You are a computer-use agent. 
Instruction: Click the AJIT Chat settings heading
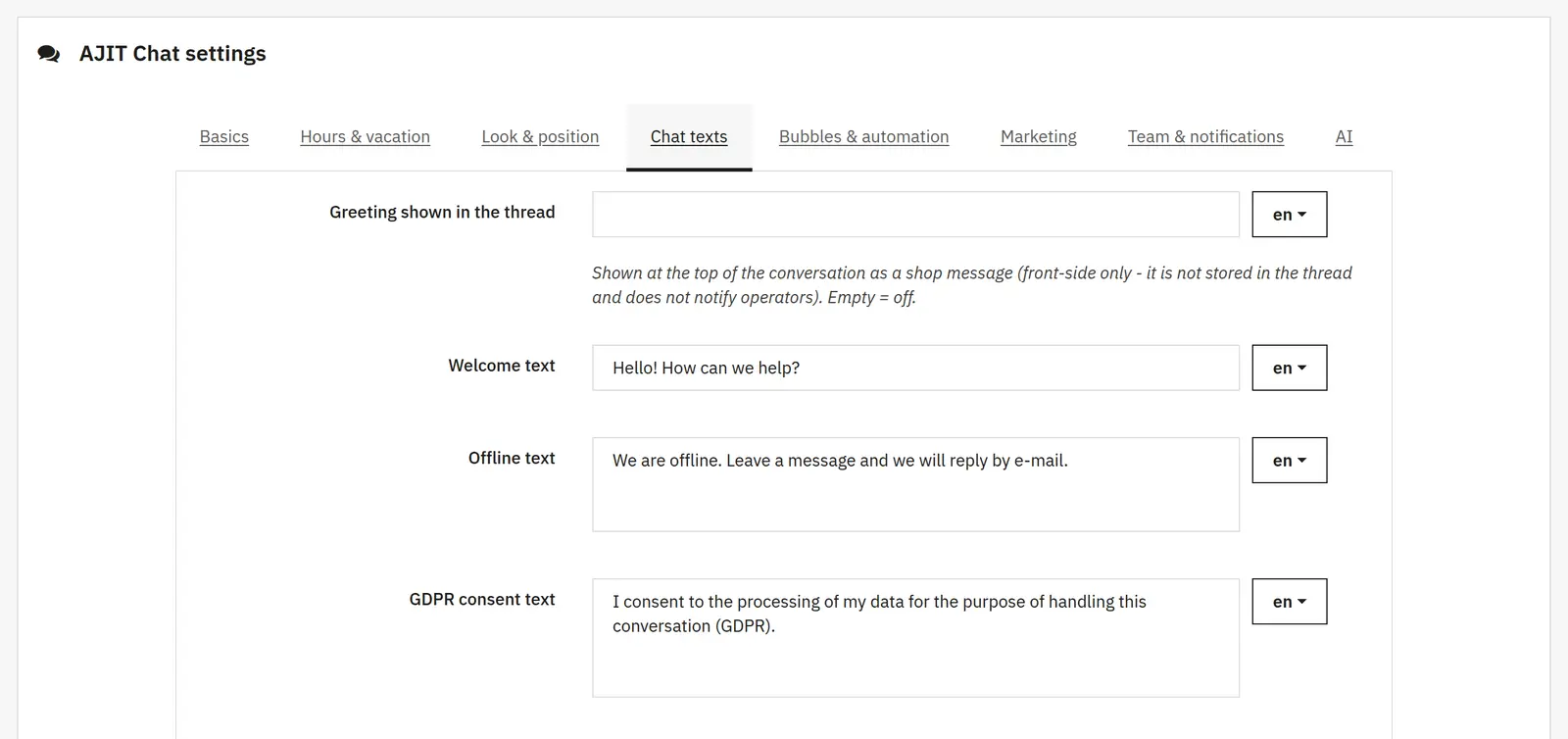point(172,54)
